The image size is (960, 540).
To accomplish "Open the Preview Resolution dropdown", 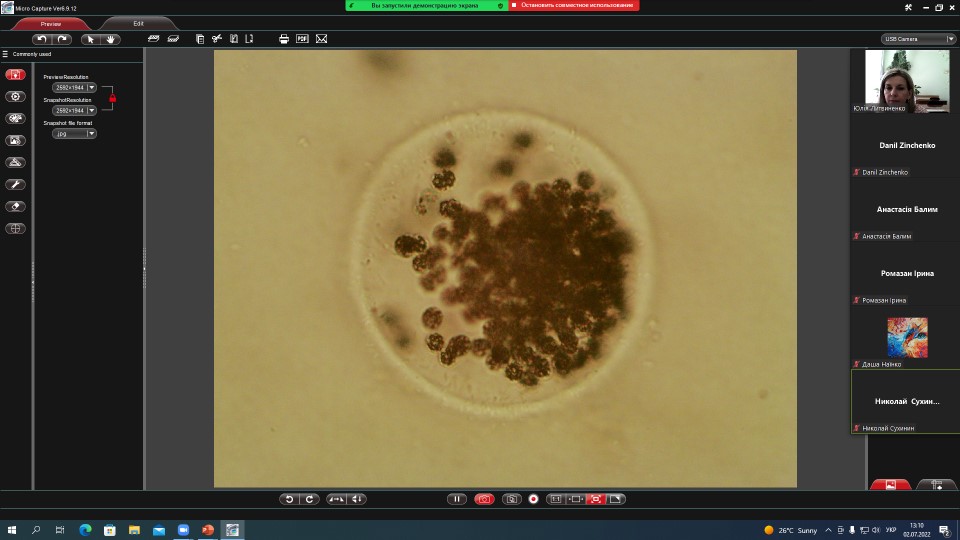I will 74,88.
